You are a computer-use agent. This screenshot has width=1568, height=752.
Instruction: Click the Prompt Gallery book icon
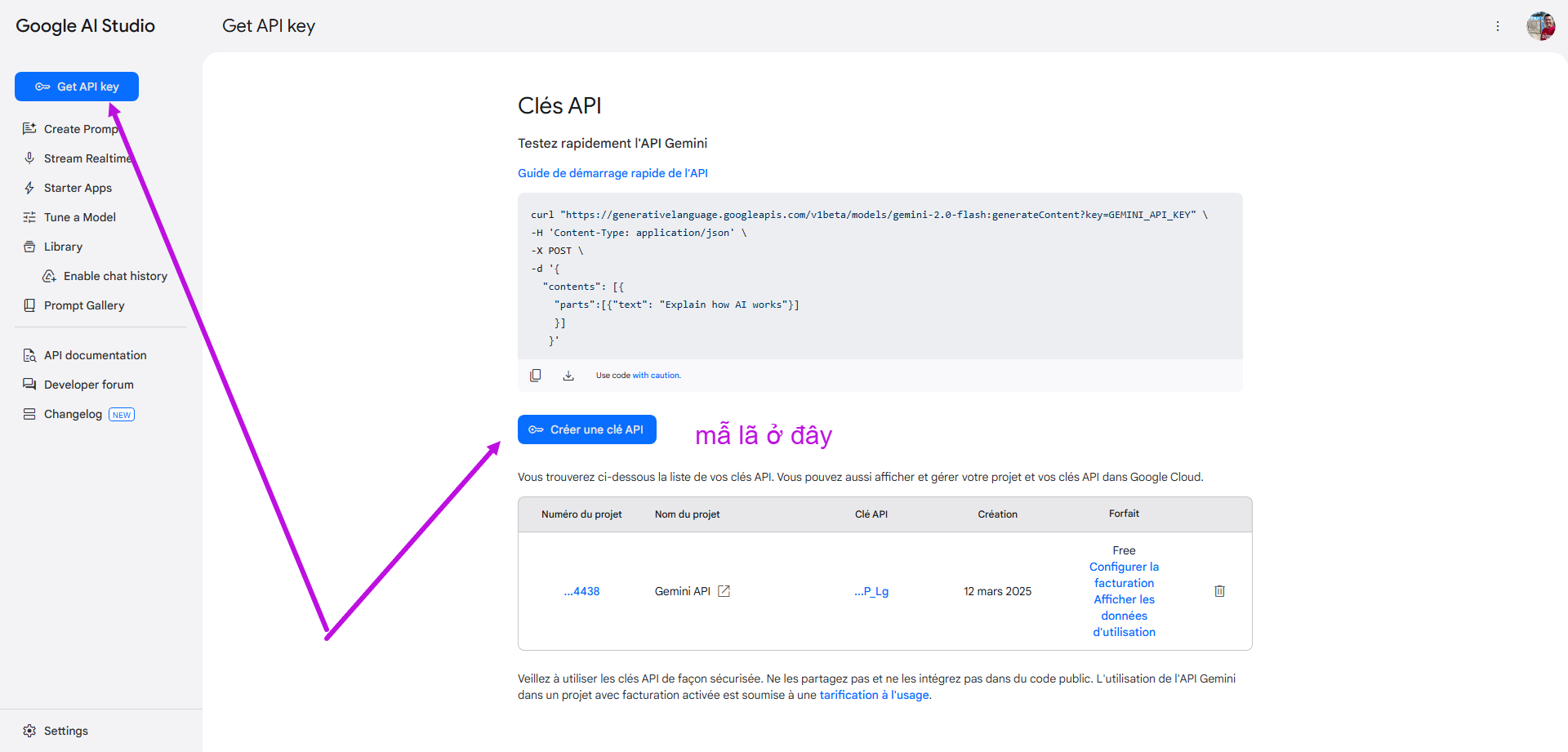[29, 305]
